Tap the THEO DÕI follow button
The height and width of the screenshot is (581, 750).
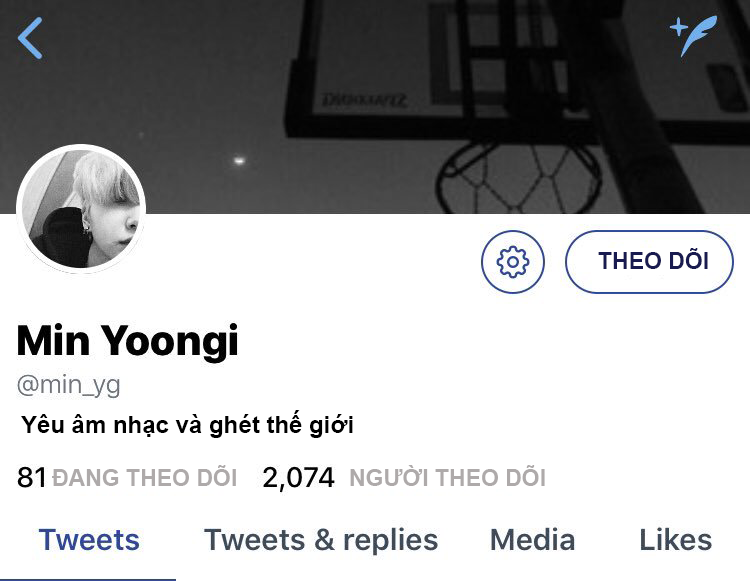click(649, 262)
